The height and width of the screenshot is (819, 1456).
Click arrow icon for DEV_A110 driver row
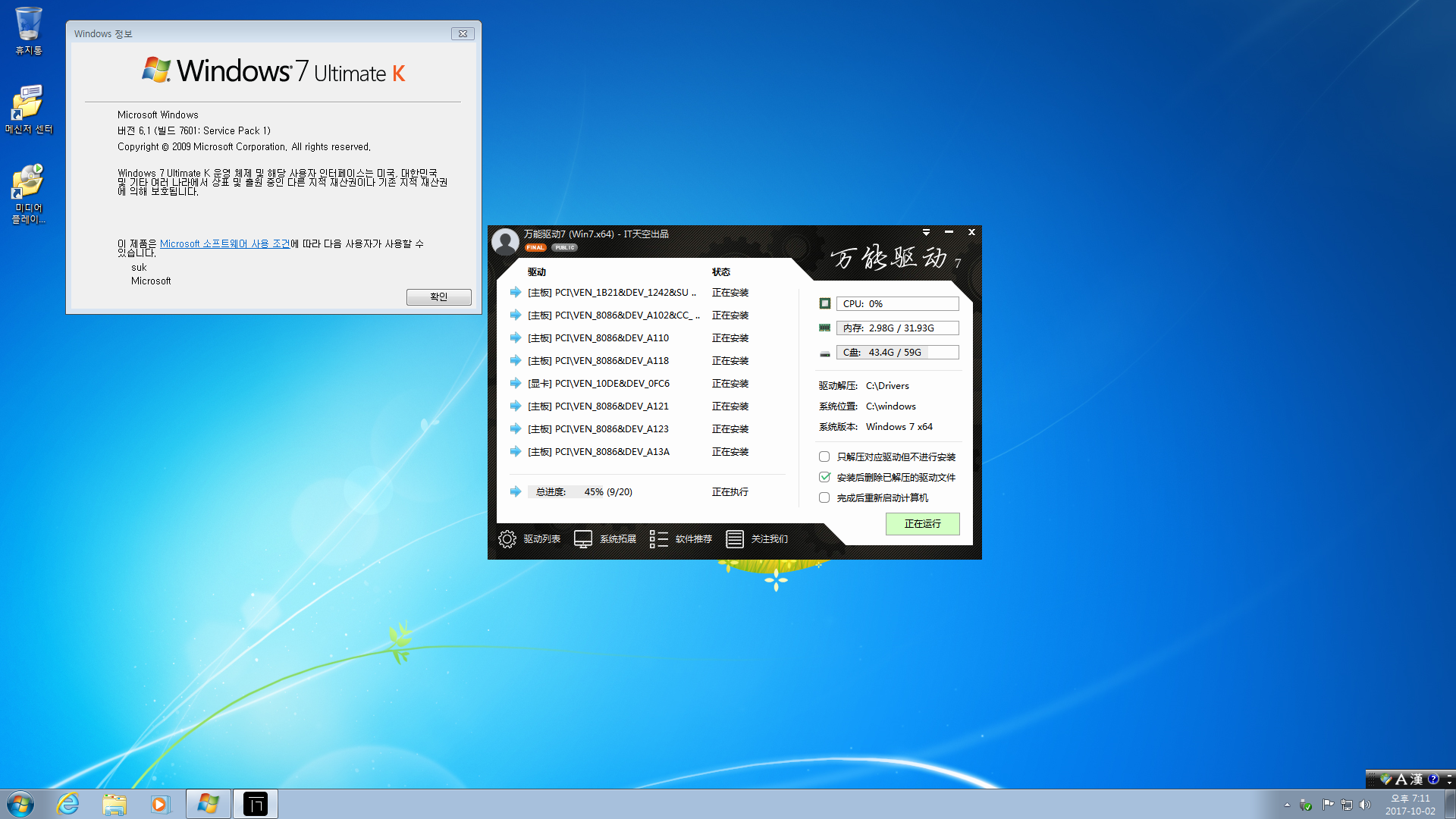(516, 337)
